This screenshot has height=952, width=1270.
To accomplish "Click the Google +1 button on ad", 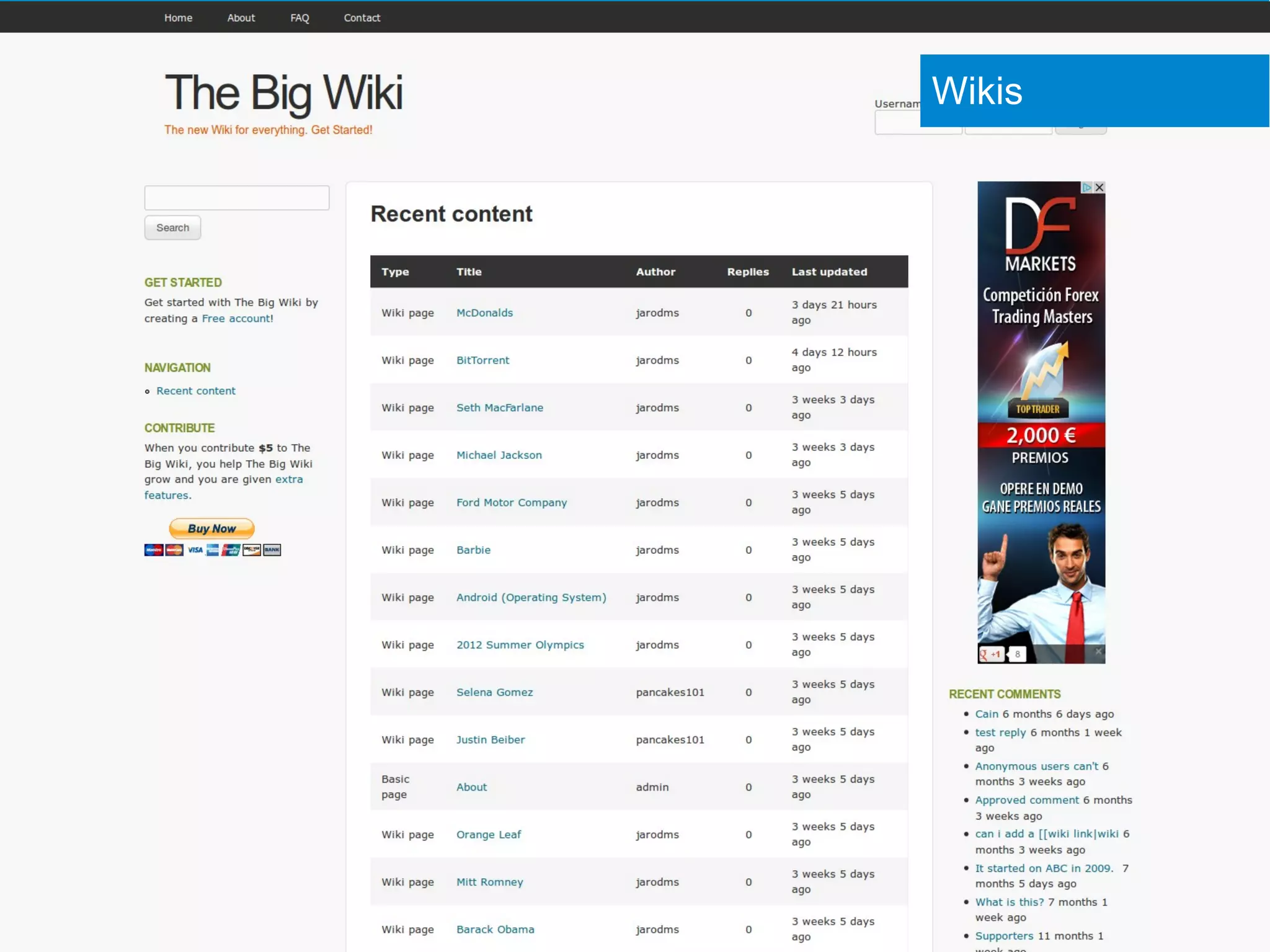I will (x=991, y=654).
